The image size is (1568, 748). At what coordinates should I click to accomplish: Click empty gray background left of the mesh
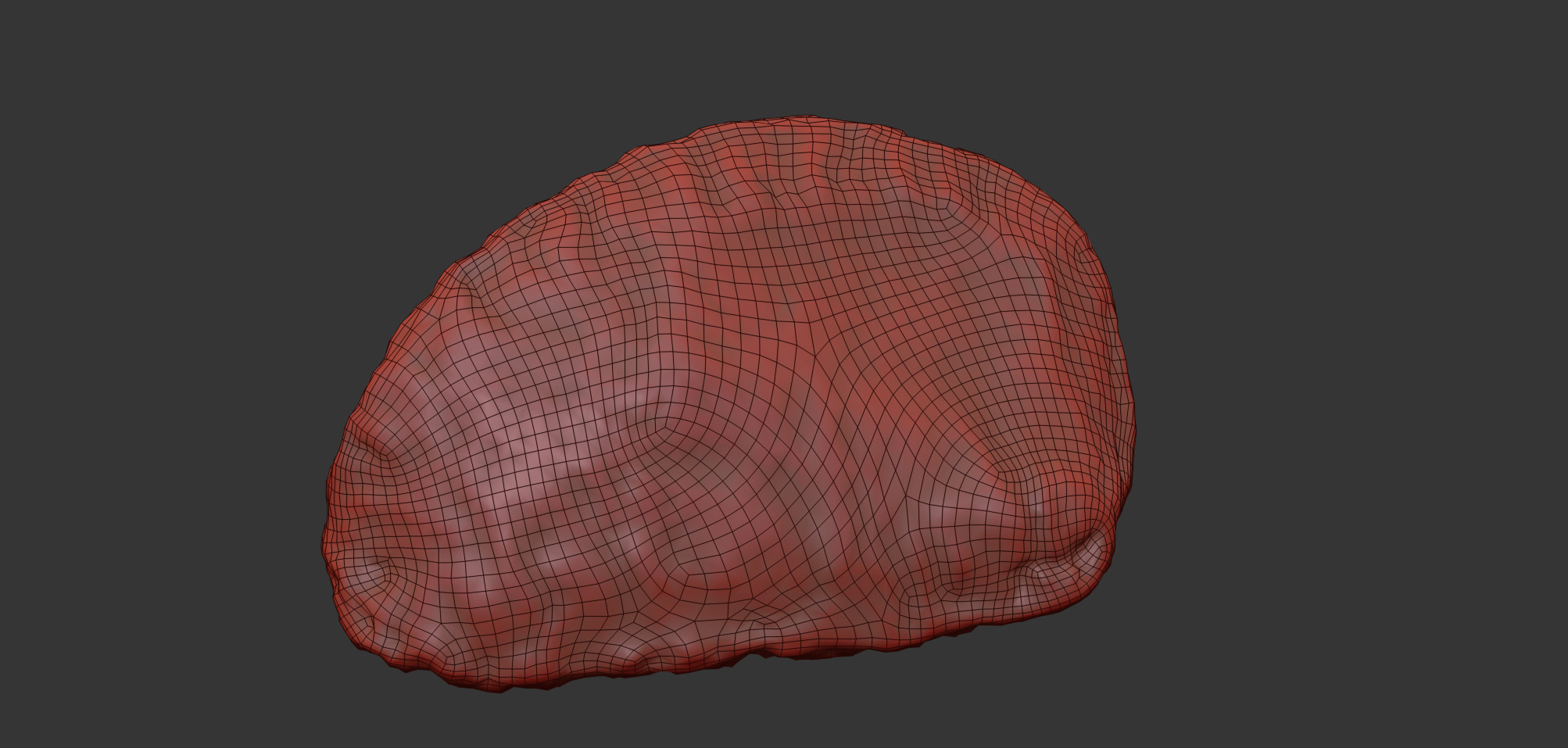156,375
